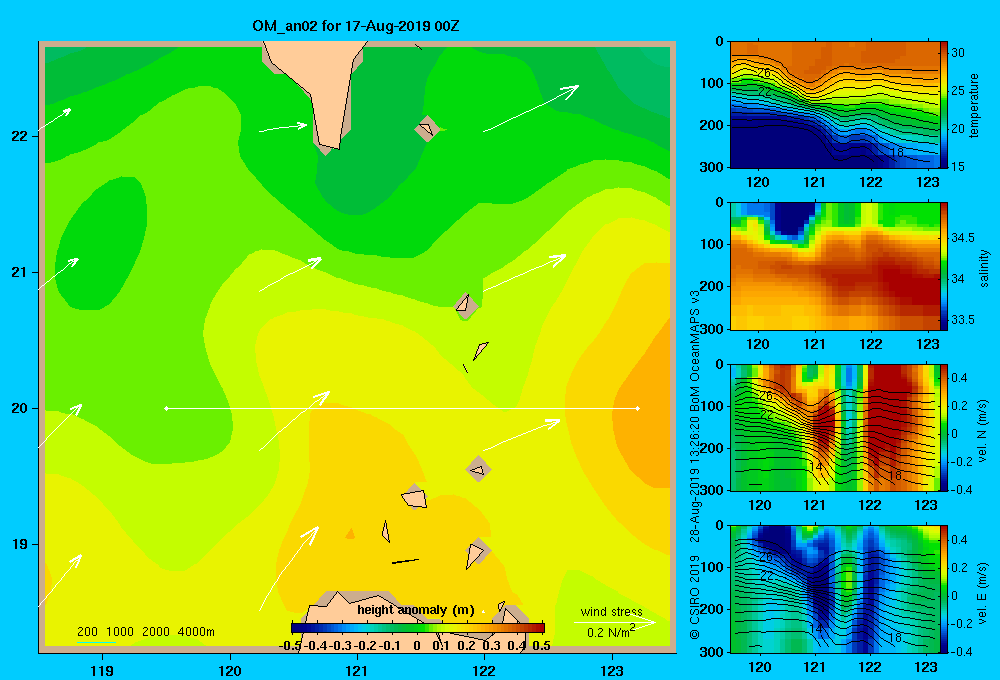Click depth label '100' on temperature panel
1000x680 pixels.
click(x=711, y=84)
